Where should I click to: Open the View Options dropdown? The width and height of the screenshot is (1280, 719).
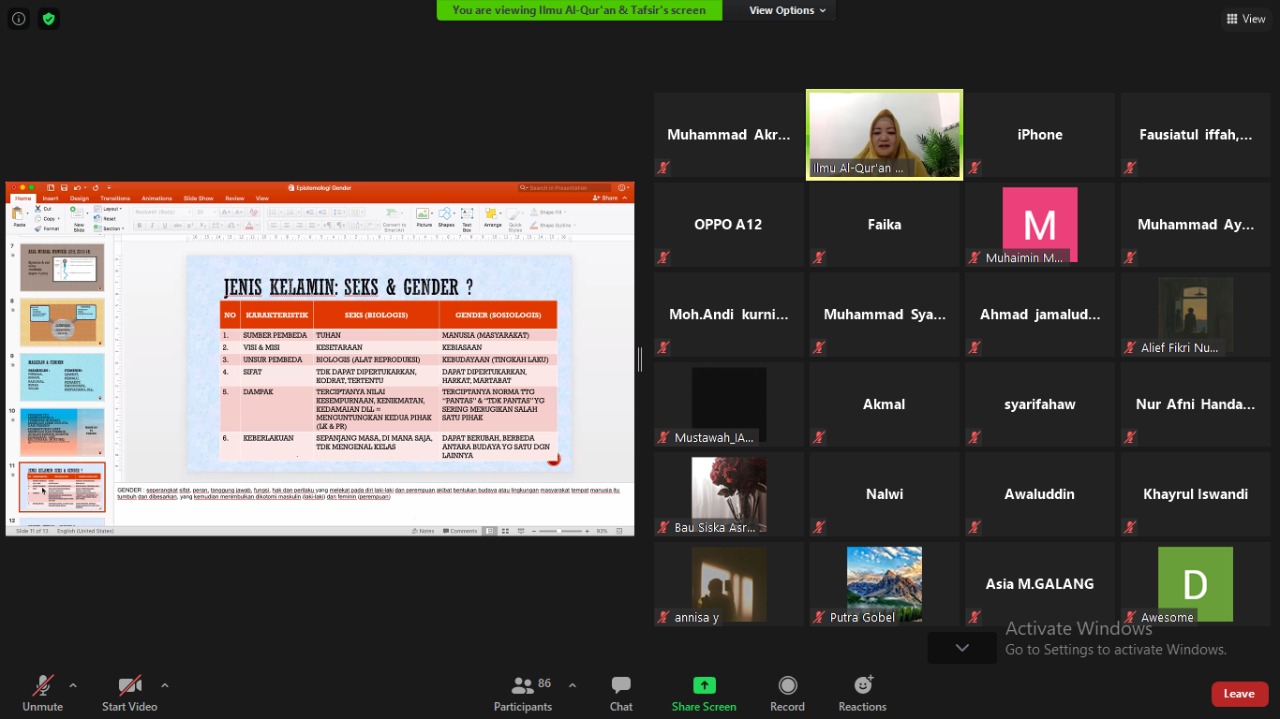coord(788,10)
